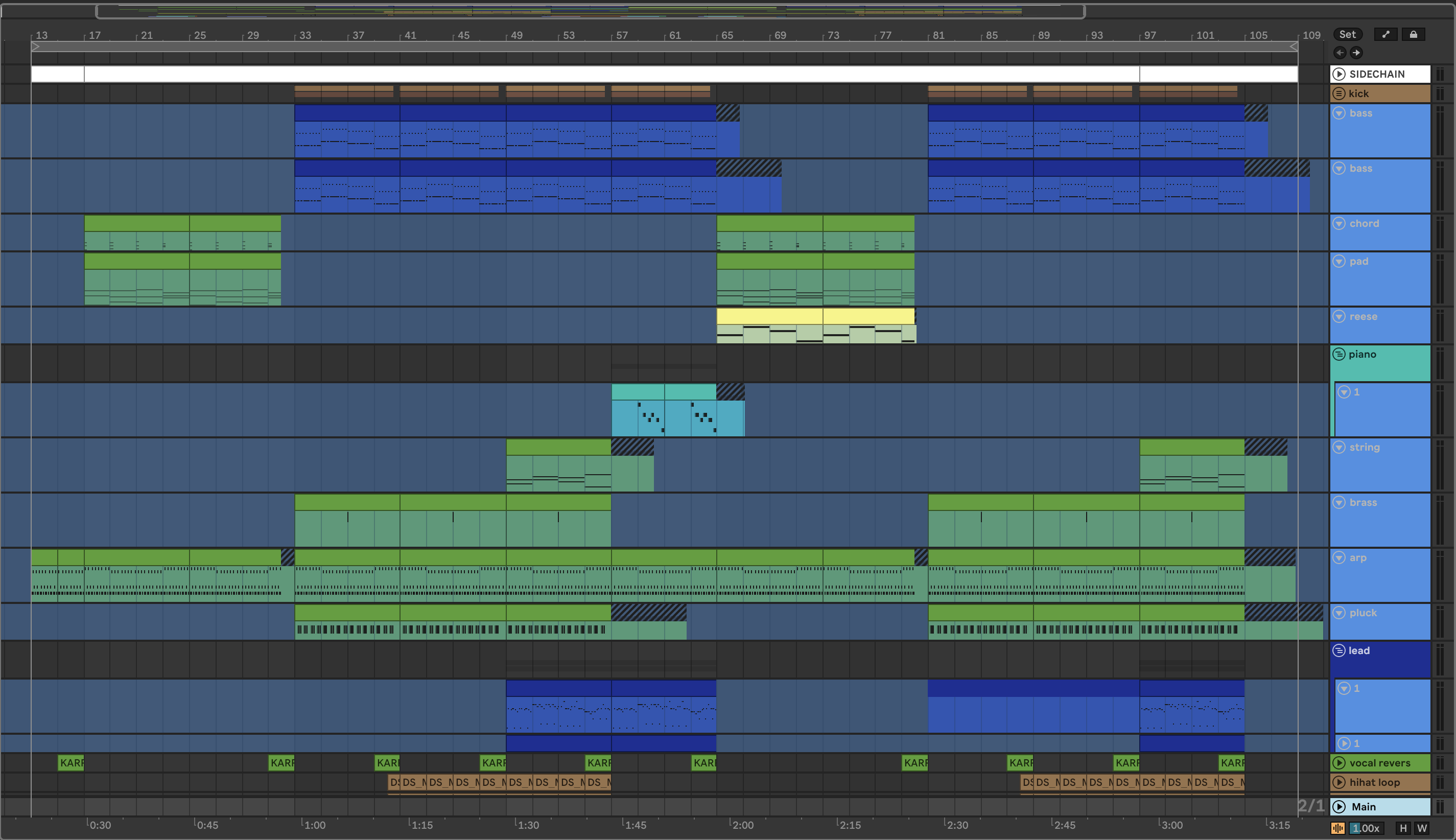Toggle the H optimize height button
This screenshot has width=1456, height=840.
coord(1403,828)
